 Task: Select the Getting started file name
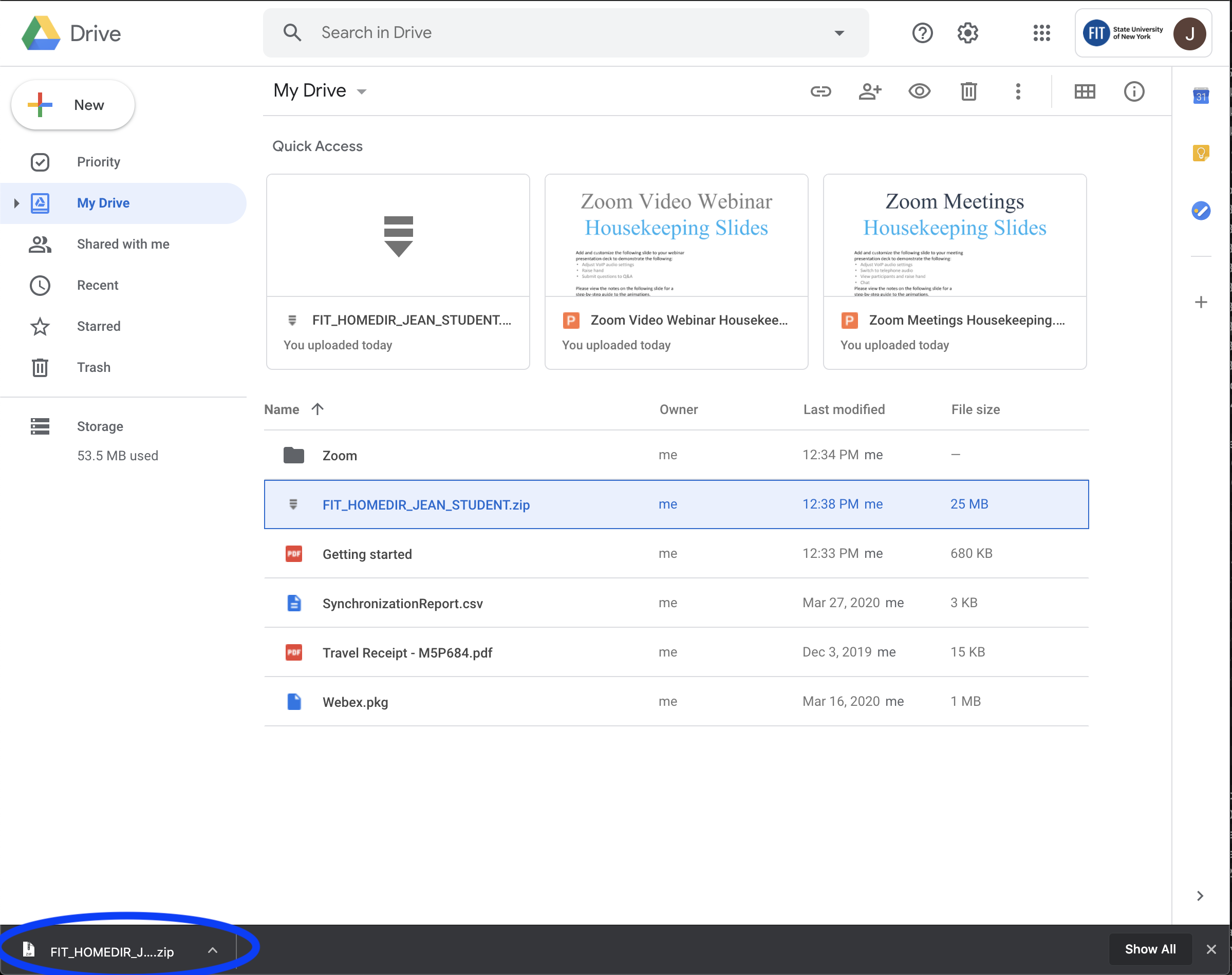[367, 554]
